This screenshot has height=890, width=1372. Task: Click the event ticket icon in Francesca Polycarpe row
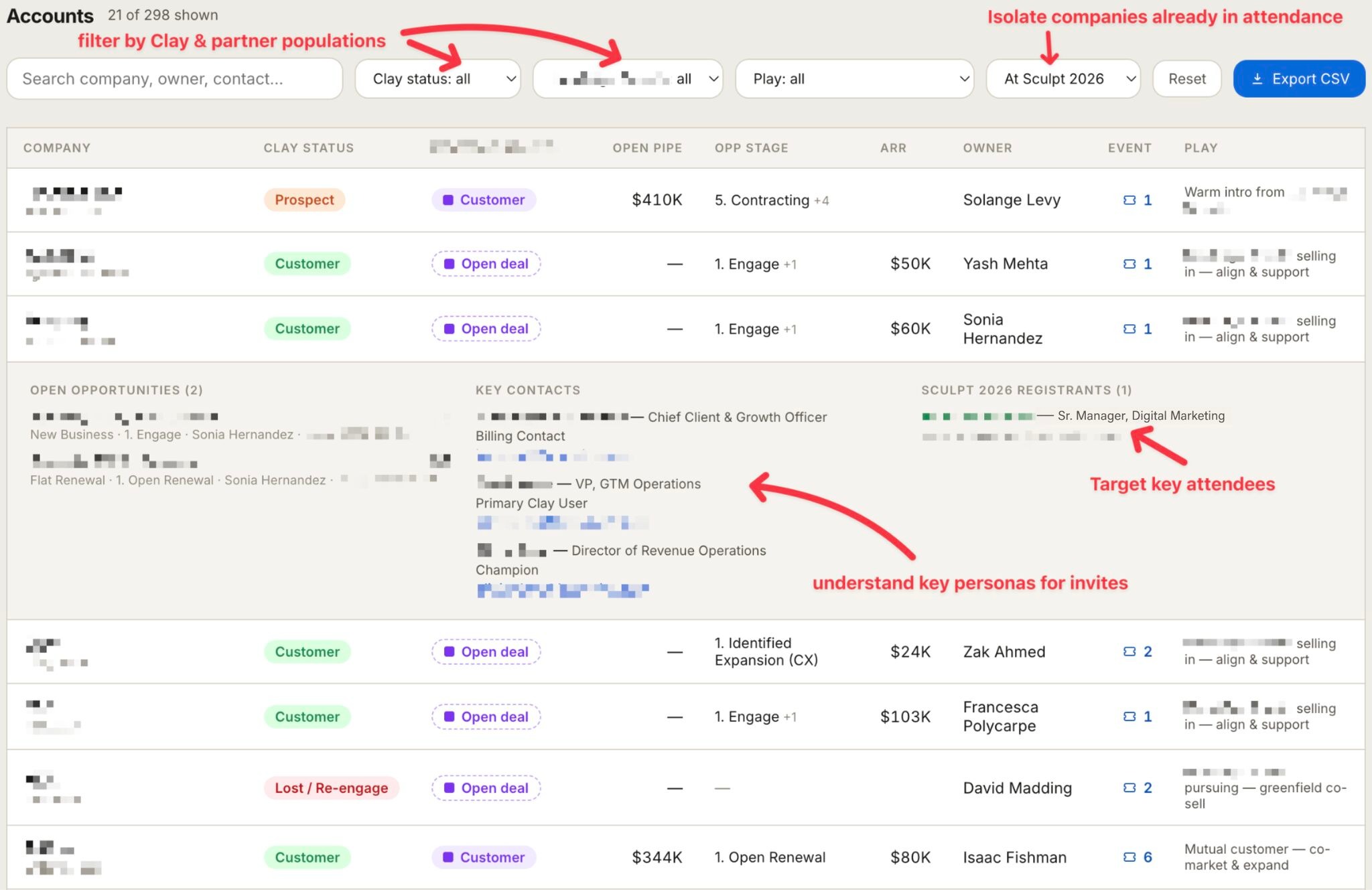(x=1129, y=717)
